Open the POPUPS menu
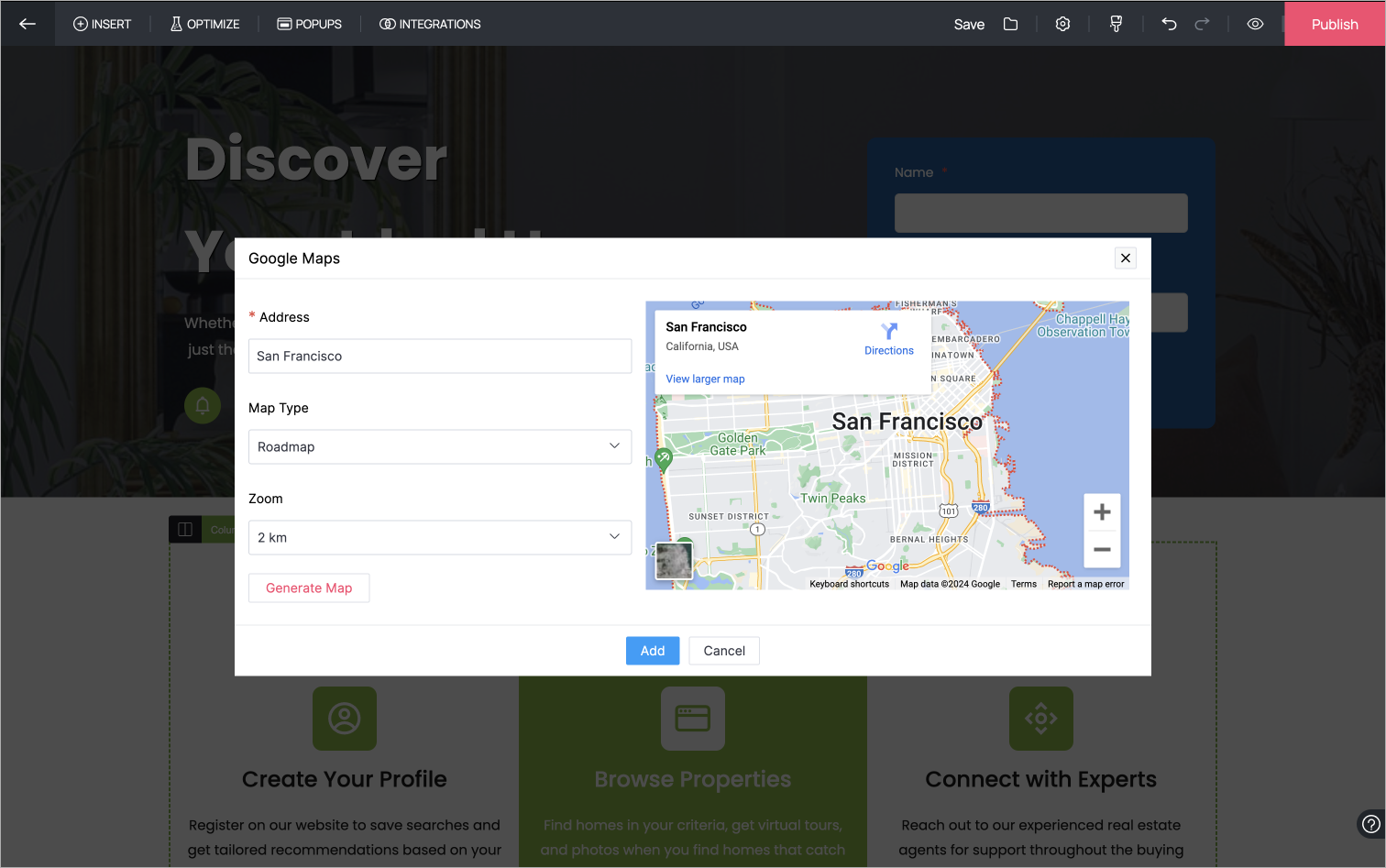 pos(309,24)
